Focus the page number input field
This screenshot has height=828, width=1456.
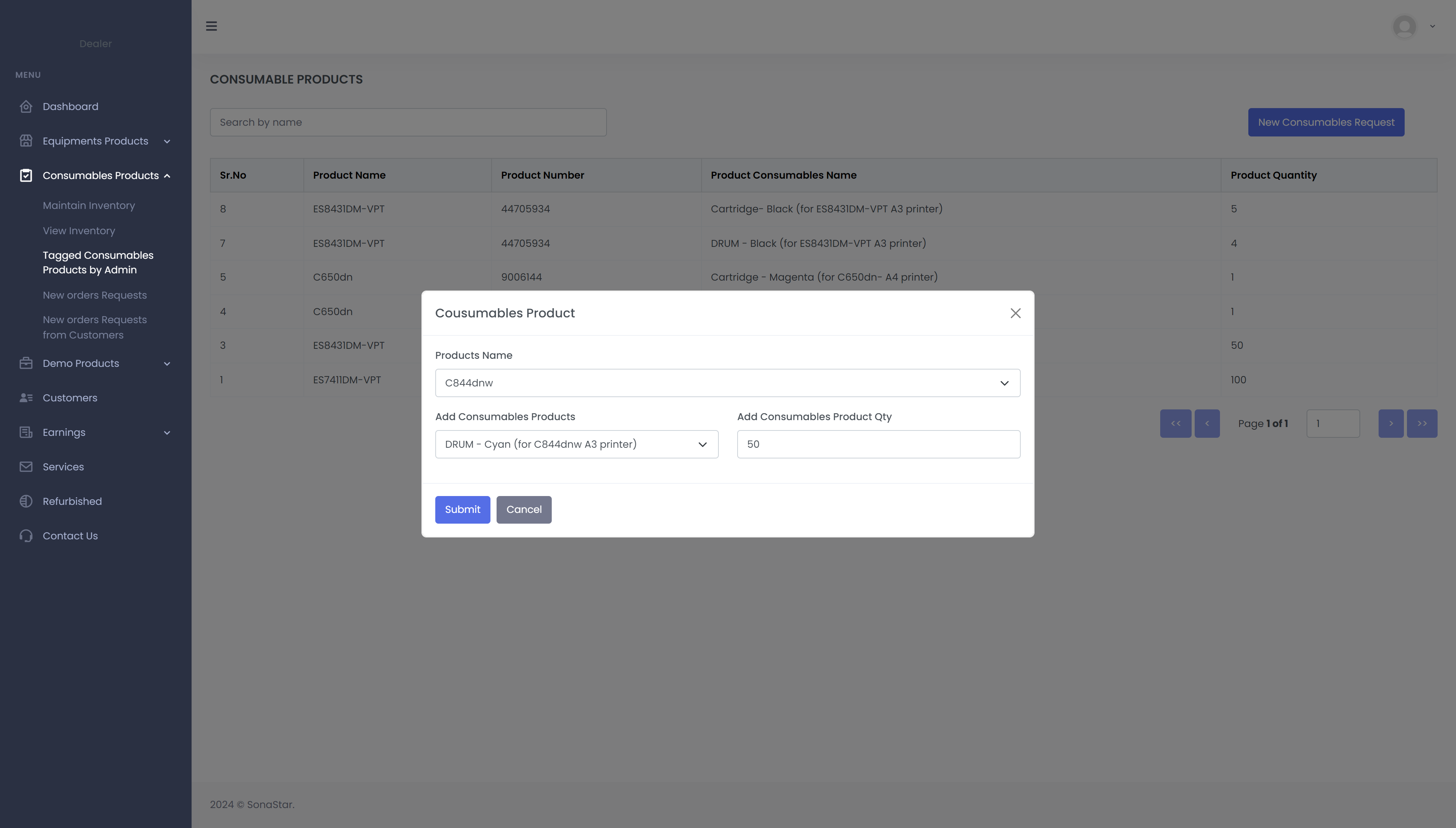tap(1333, 424)
